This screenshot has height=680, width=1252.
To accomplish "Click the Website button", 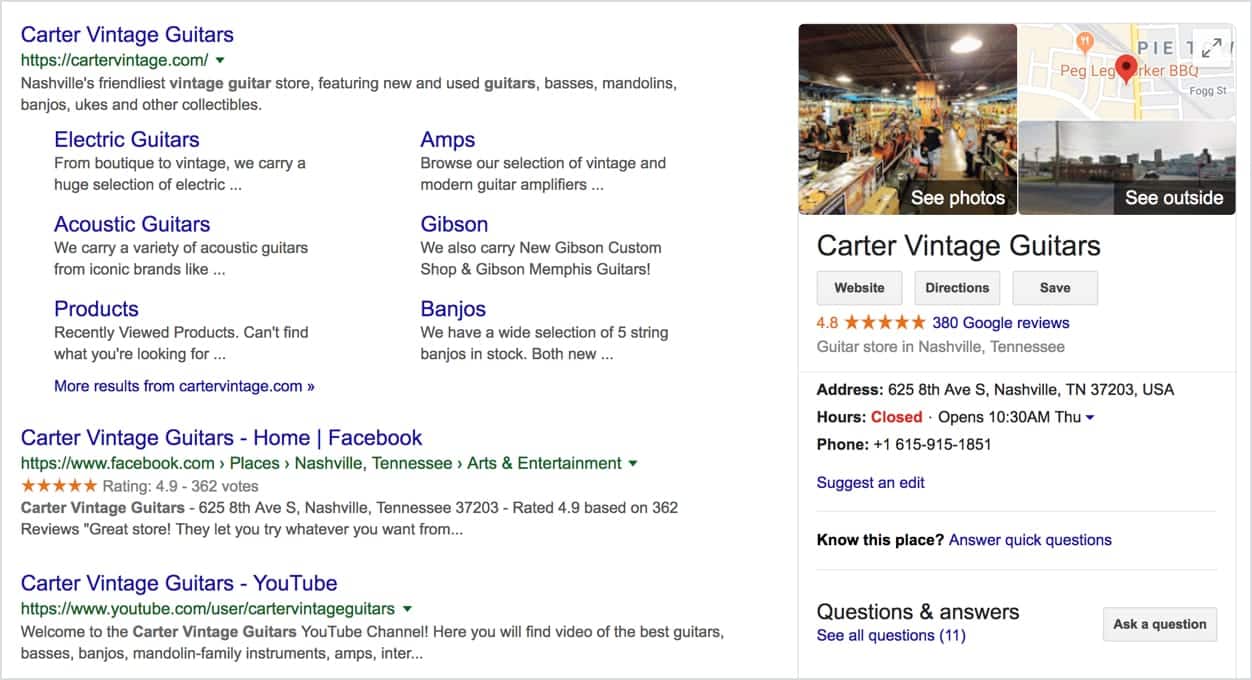I will (859, 288).
